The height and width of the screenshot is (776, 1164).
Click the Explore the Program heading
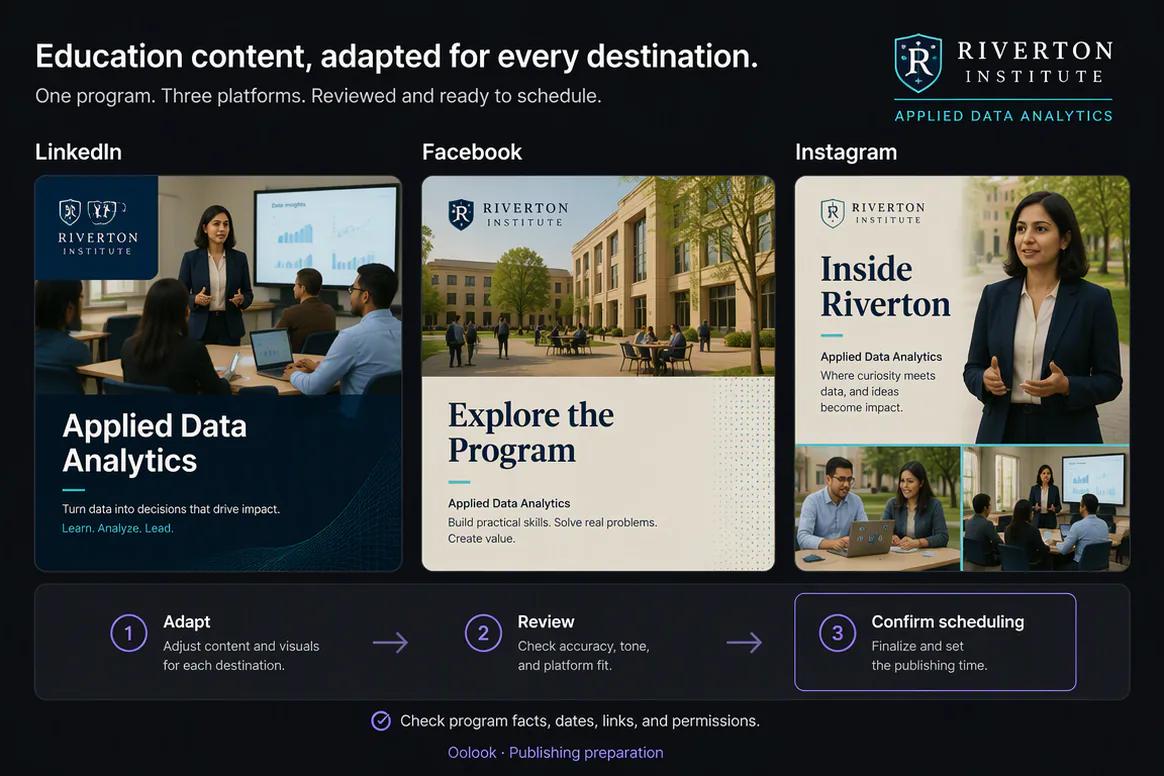click(531, 432)
